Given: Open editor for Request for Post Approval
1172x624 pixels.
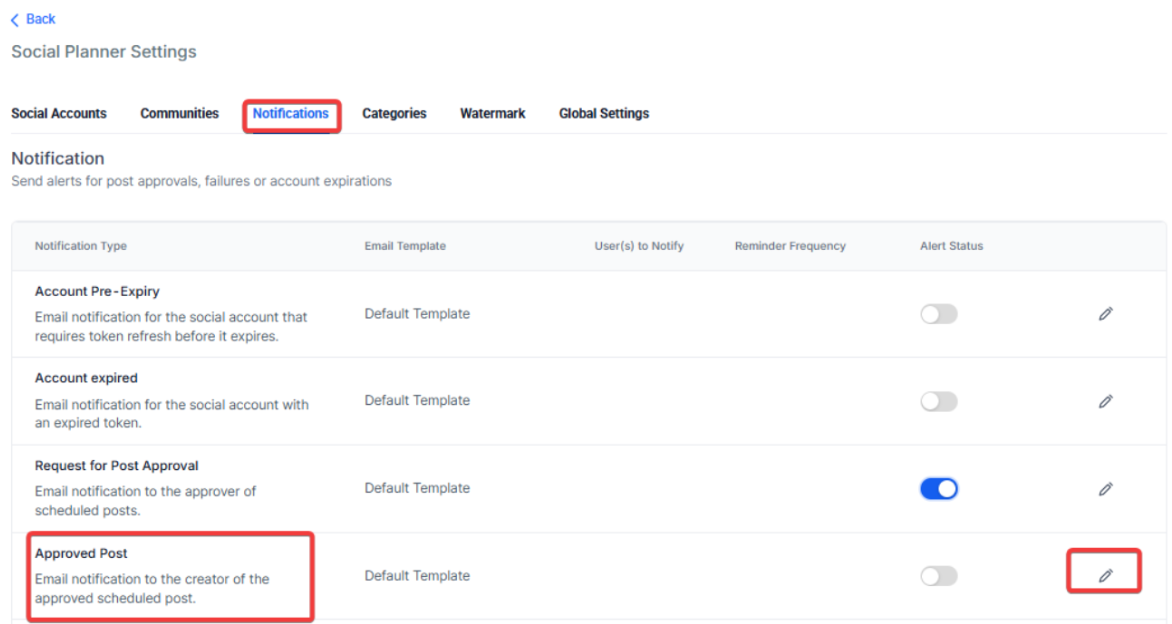Looking at the screenshot, I should click(x=1105, y=489).
